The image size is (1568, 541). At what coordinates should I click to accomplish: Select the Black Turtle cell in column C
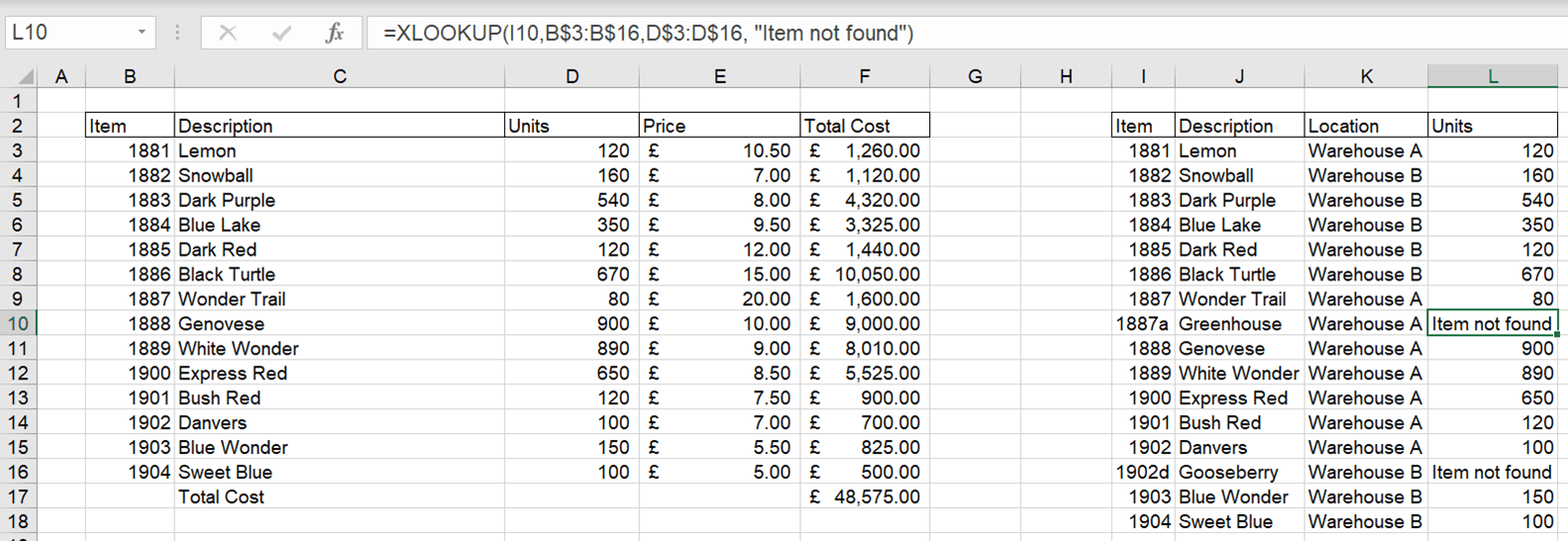coord(339,274)
